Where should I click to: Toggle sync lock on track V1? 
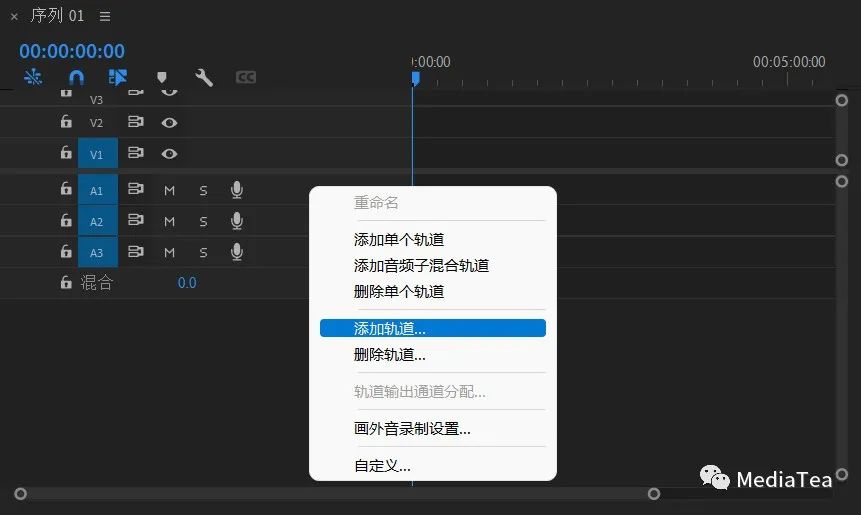136,152
